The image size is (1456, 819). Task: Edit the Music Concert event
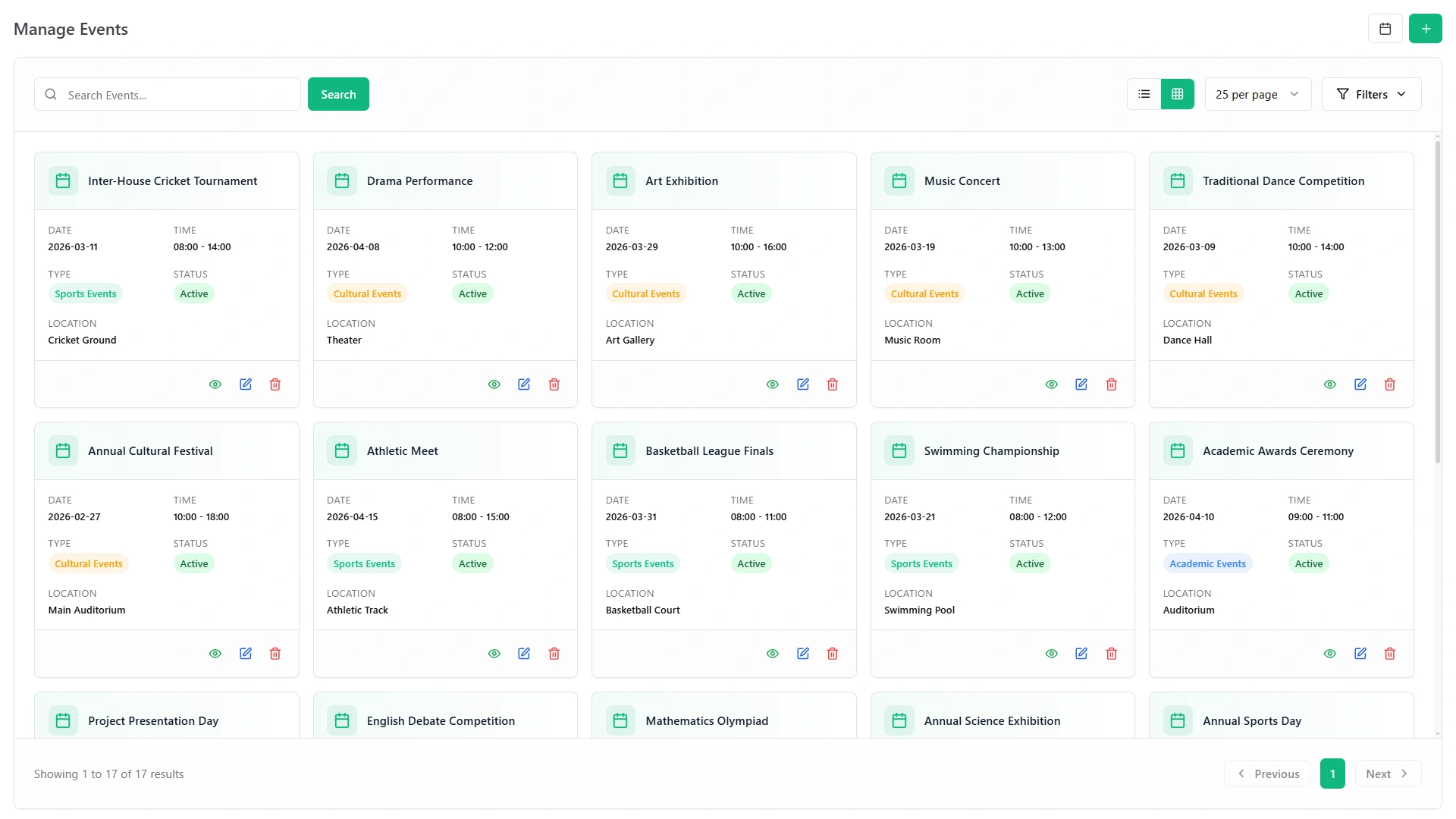(1081, 384)
